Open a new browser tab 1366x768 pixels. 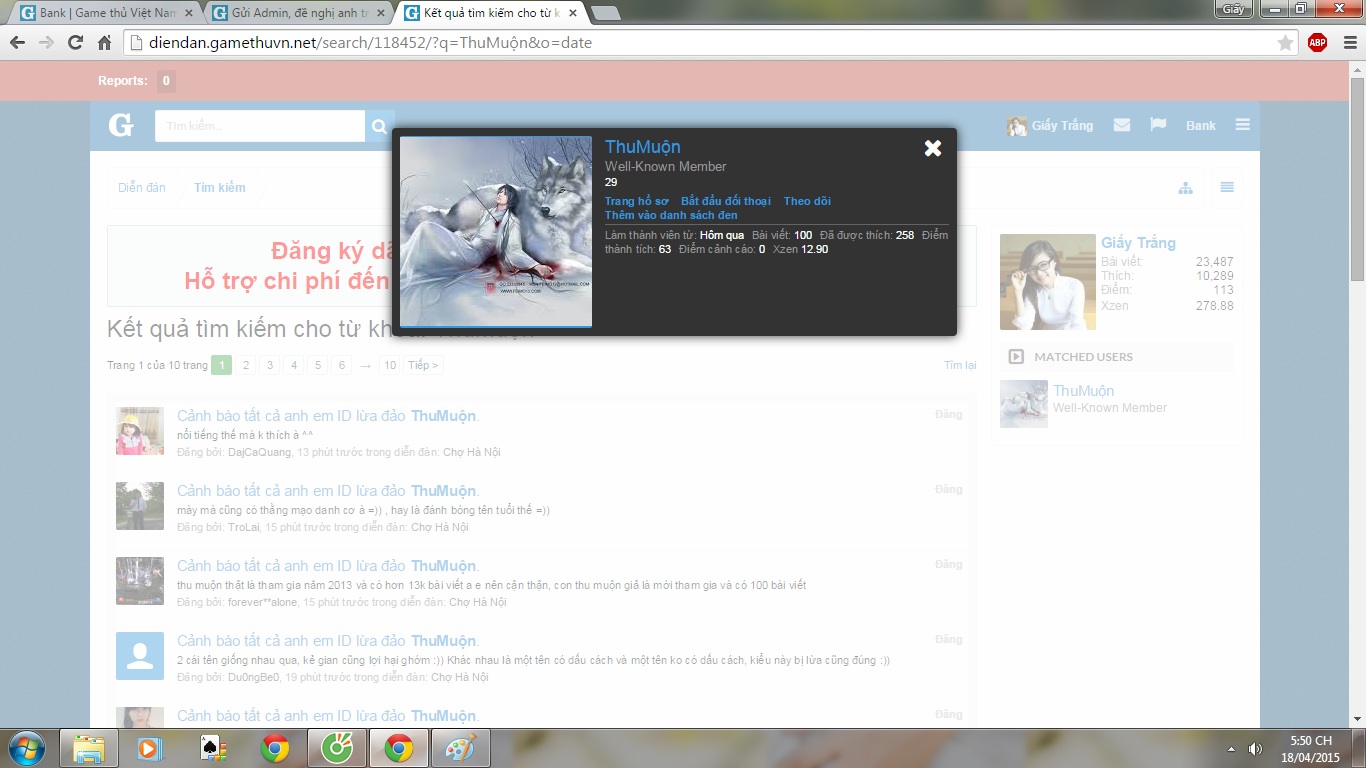(x=606, y=13)
